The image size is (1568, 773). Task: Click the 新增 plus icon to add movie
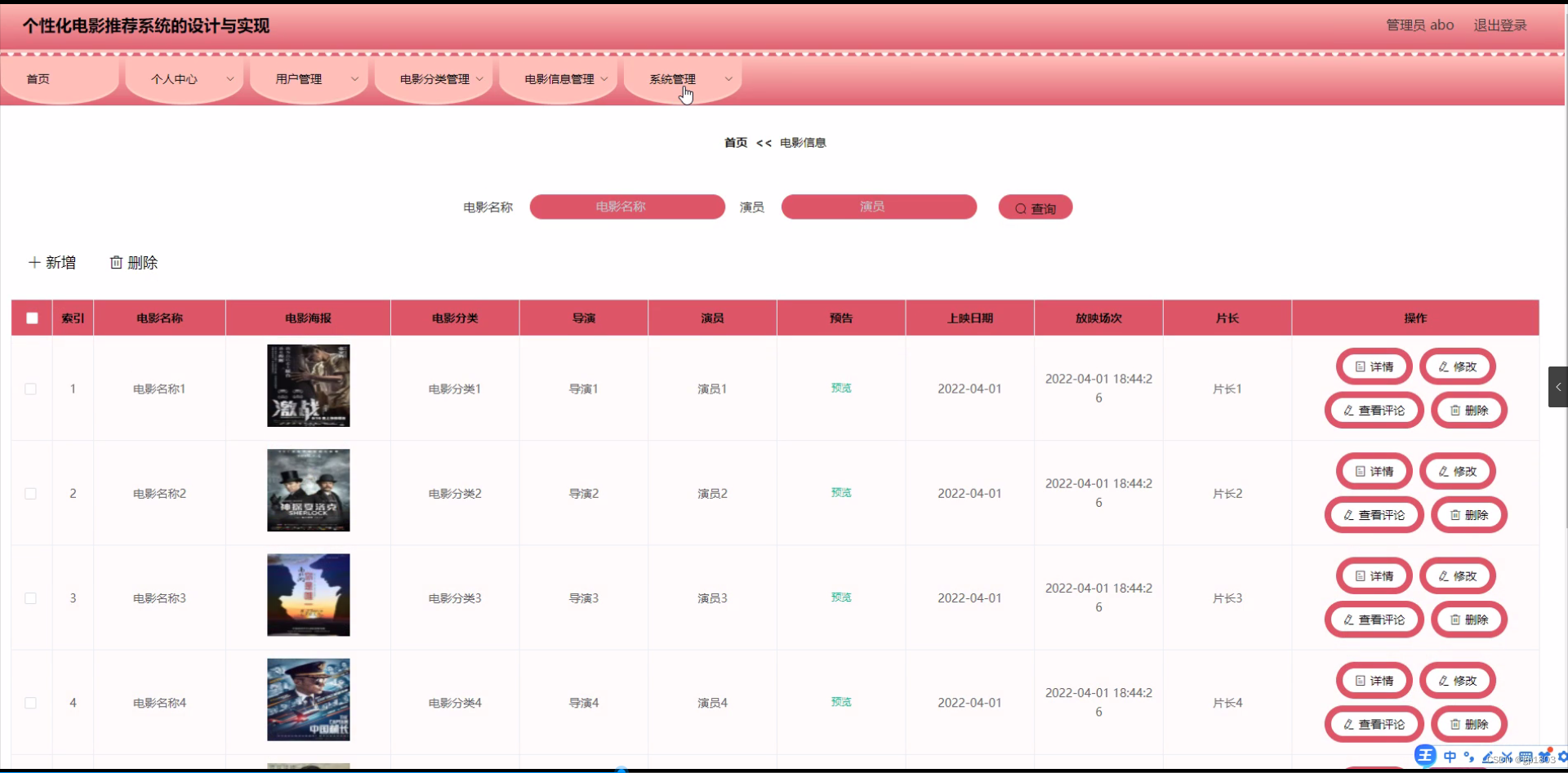click(34, 262)
